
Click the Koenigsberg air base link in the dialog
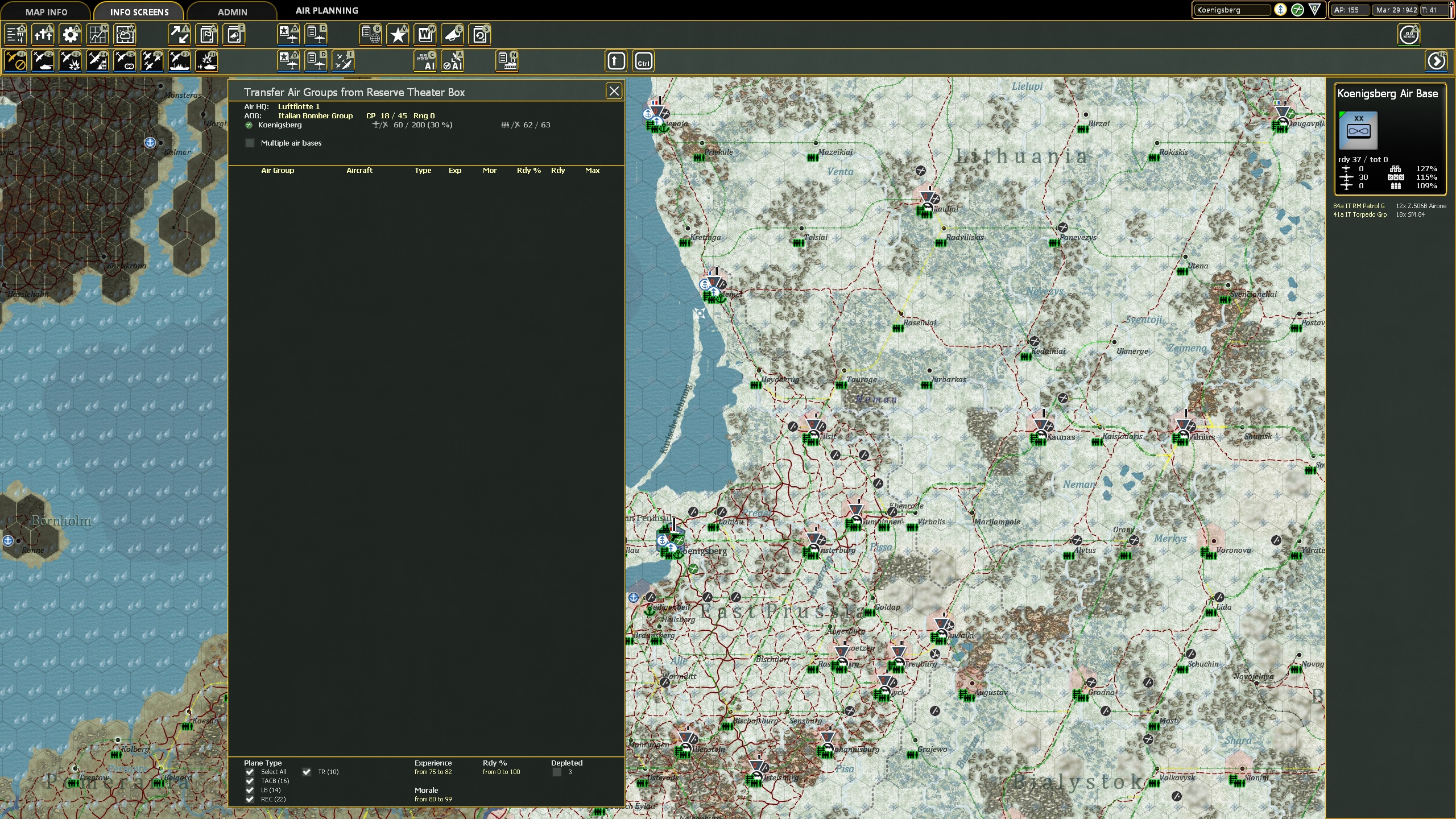tap(280, 125)
